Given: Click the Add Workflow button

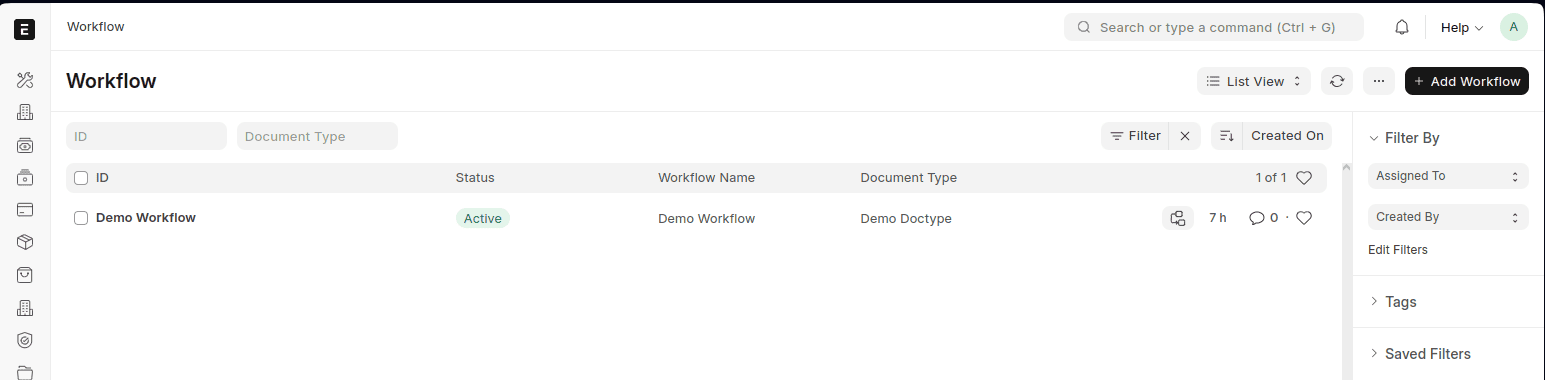Looking at the screenshot, I should 1467,81.
